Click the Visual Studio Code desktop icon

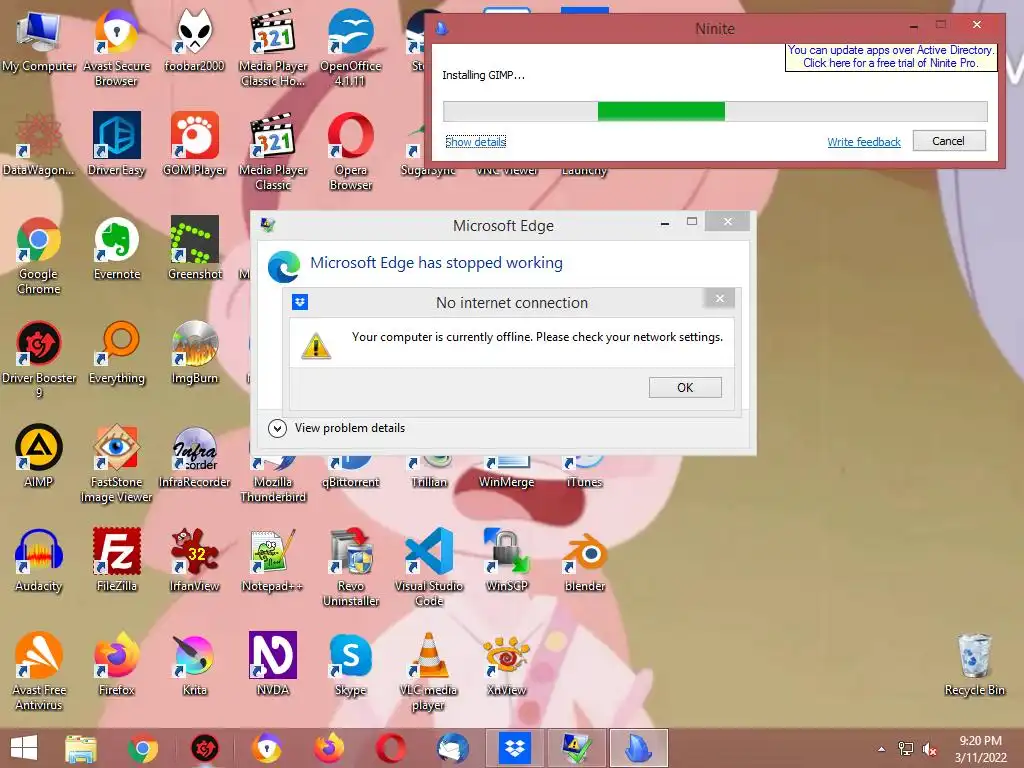pyautogui.click(x=429, y=568)
